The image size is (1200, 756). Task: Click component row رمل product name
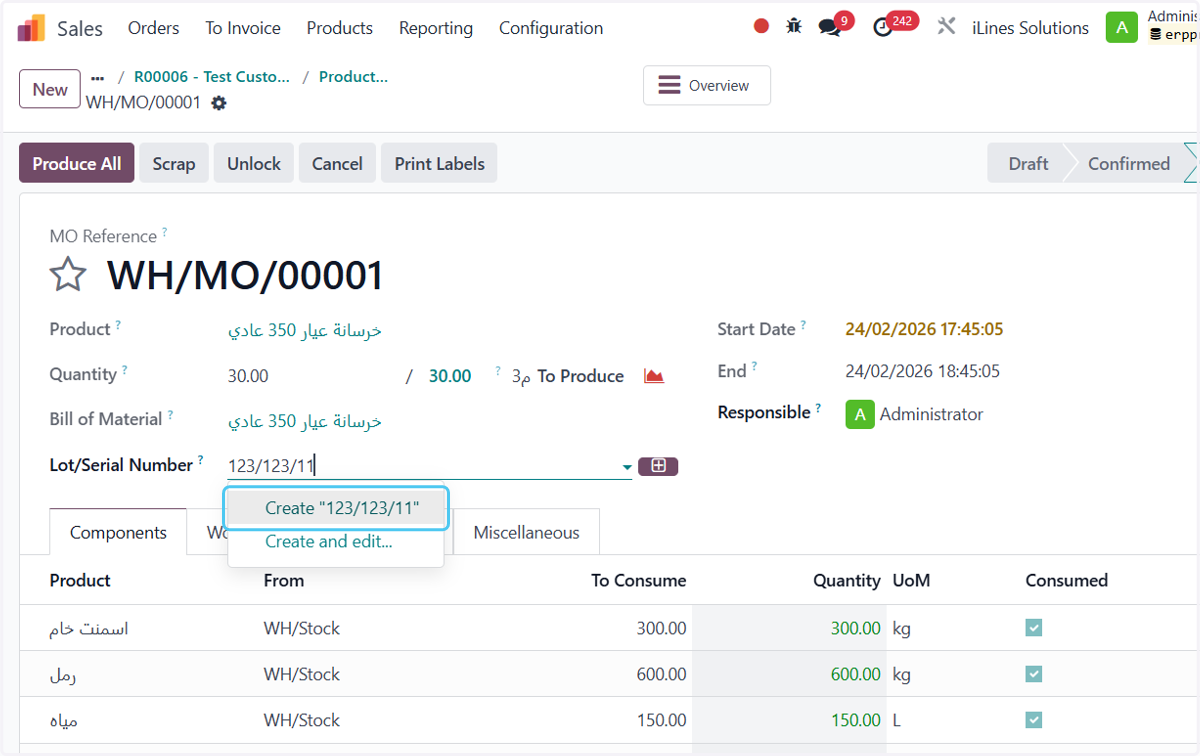coord(63,674)
